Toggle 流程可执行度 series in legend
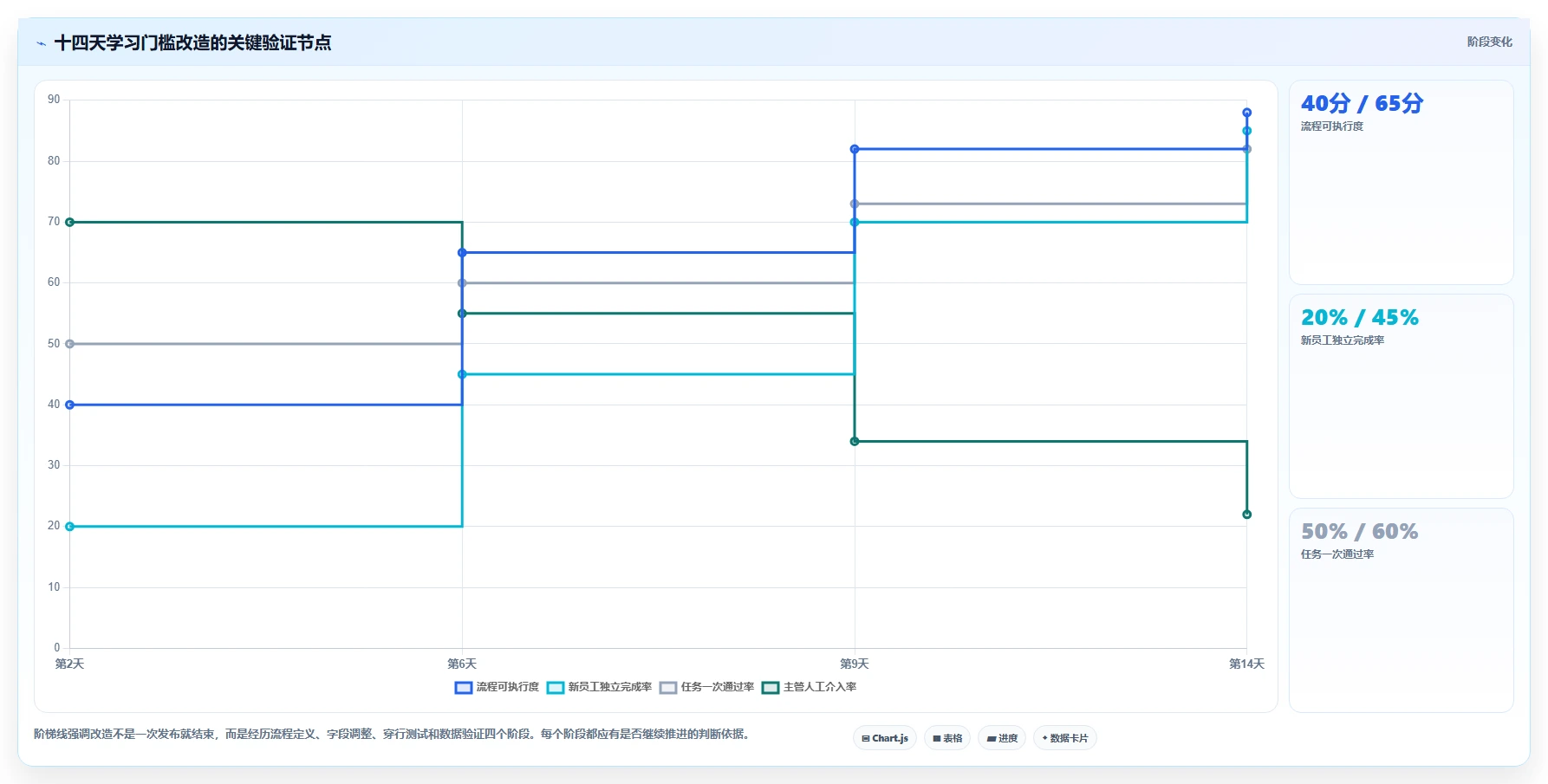The image size is (1548, 784). pos(497,687)
